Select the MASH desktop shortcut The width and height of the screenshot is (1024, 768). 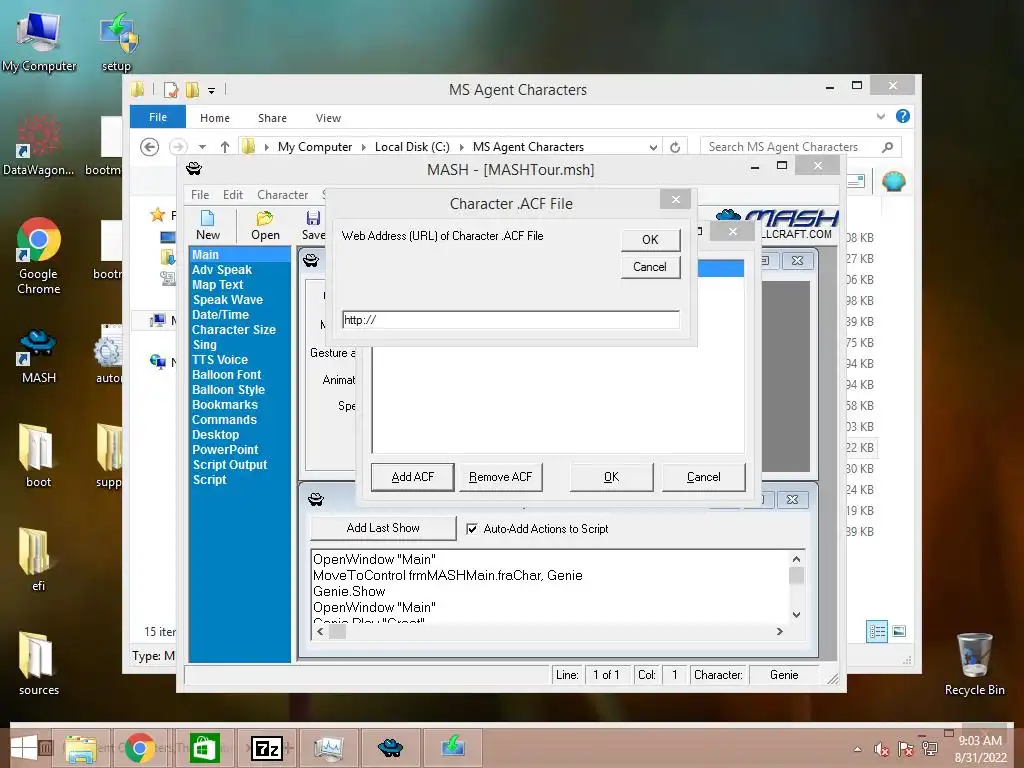[39, 356]
